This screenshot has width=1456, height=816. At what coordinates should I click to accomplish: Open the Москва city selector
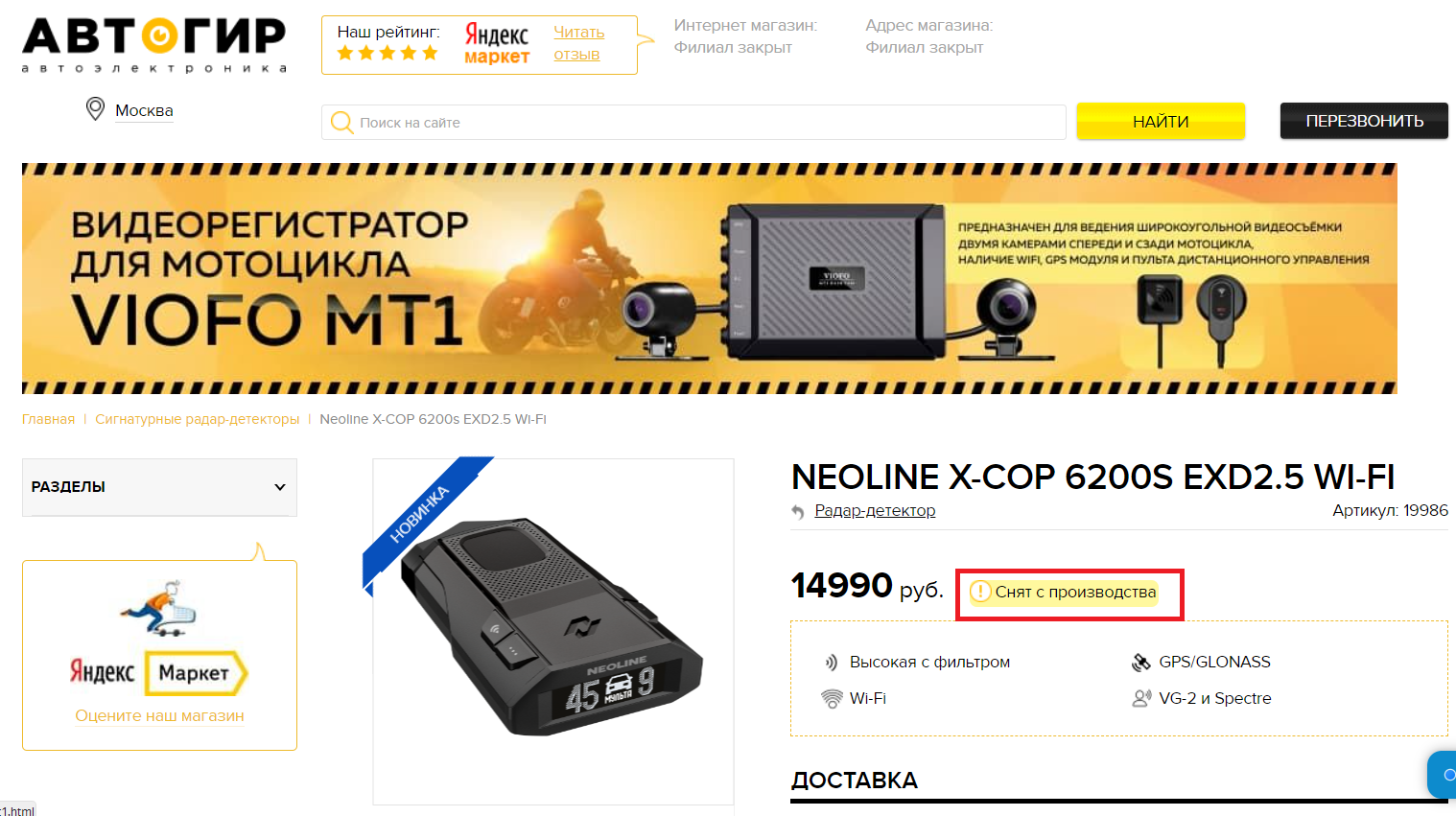[x=144, y=110]
